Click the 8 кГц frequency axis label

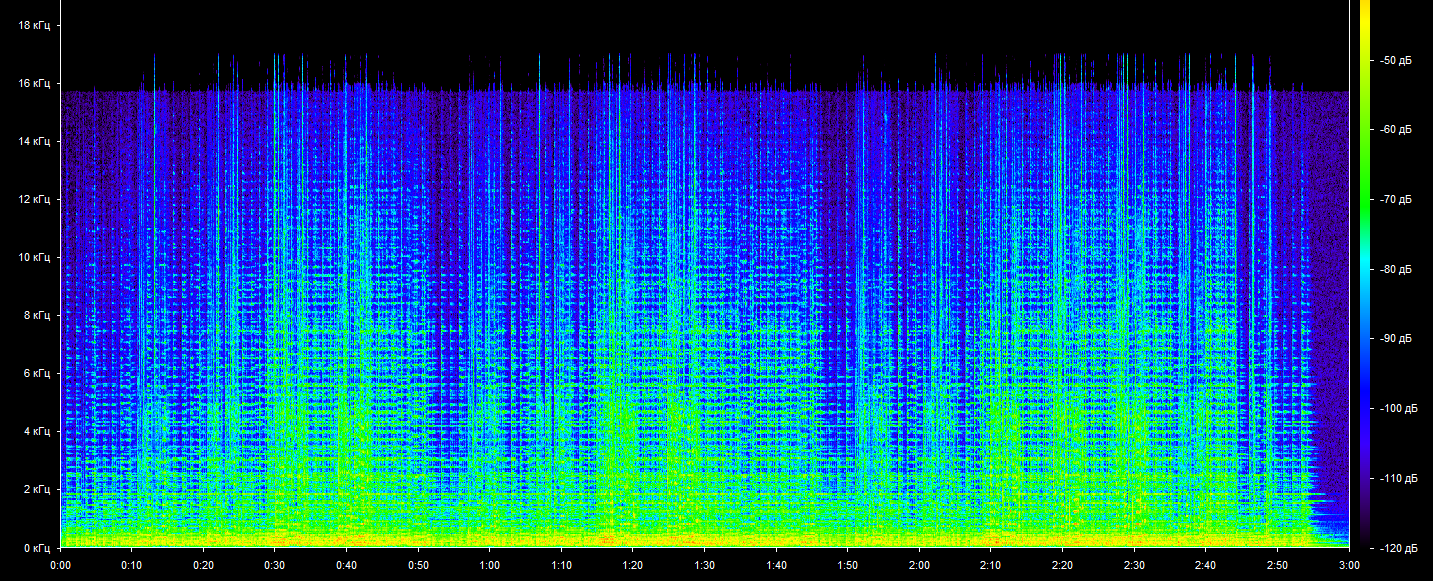click(37, 316)
